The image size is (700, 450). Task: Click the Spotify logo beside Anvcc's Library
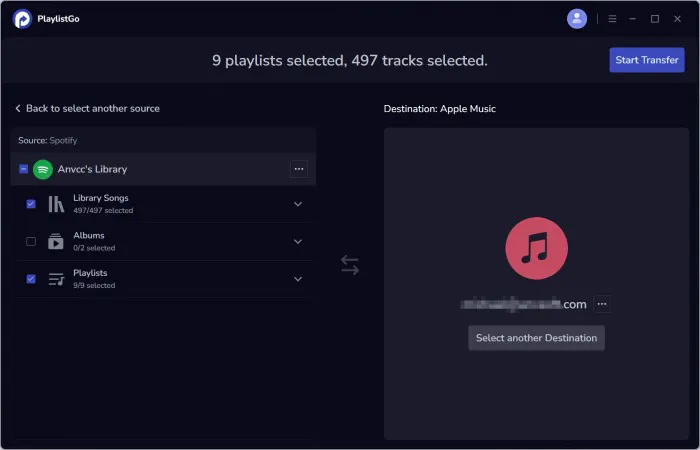pyautogui.click(x=43, y=169)
